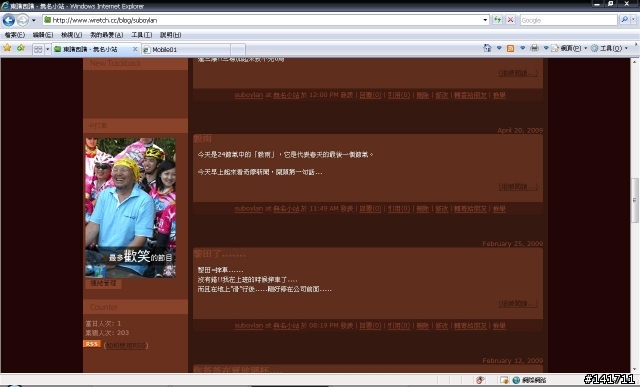Click the green site favicon in address bar

(x=47, y=20)
